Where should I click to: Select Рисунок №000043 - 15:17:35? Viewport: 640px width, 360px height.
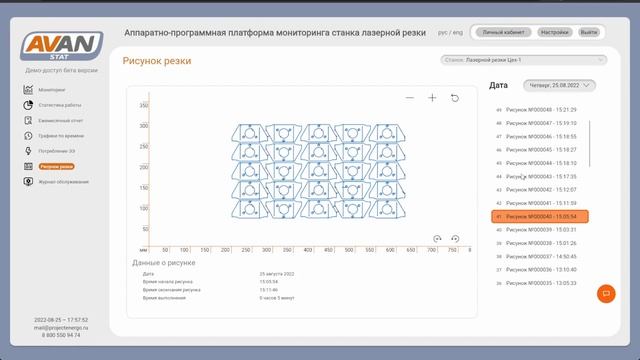[540, 177]
